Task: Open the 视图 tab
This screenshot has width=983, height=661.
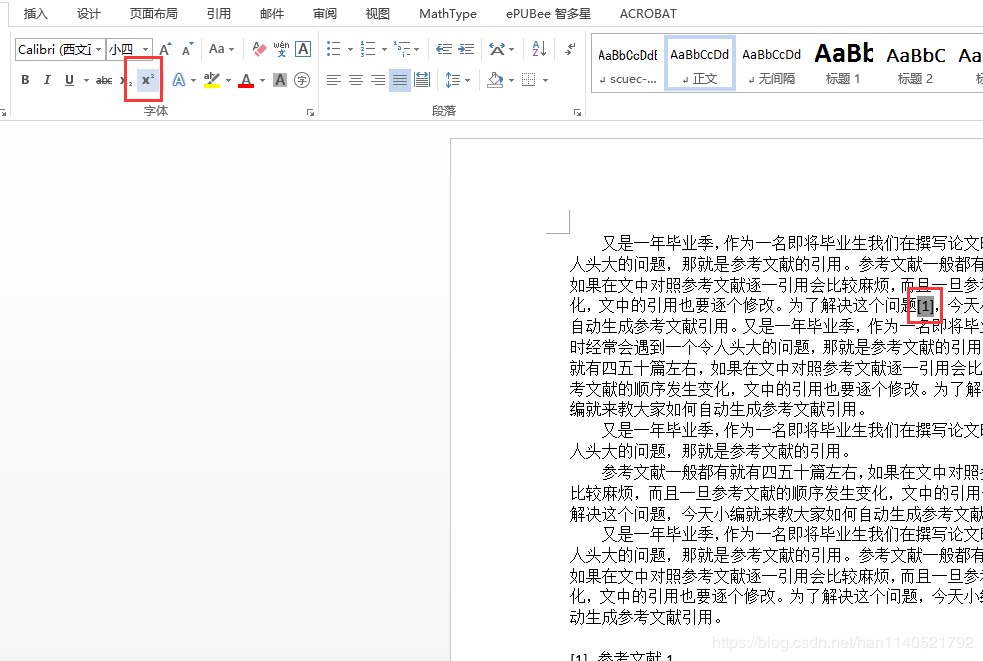Action: coord(377,13)
